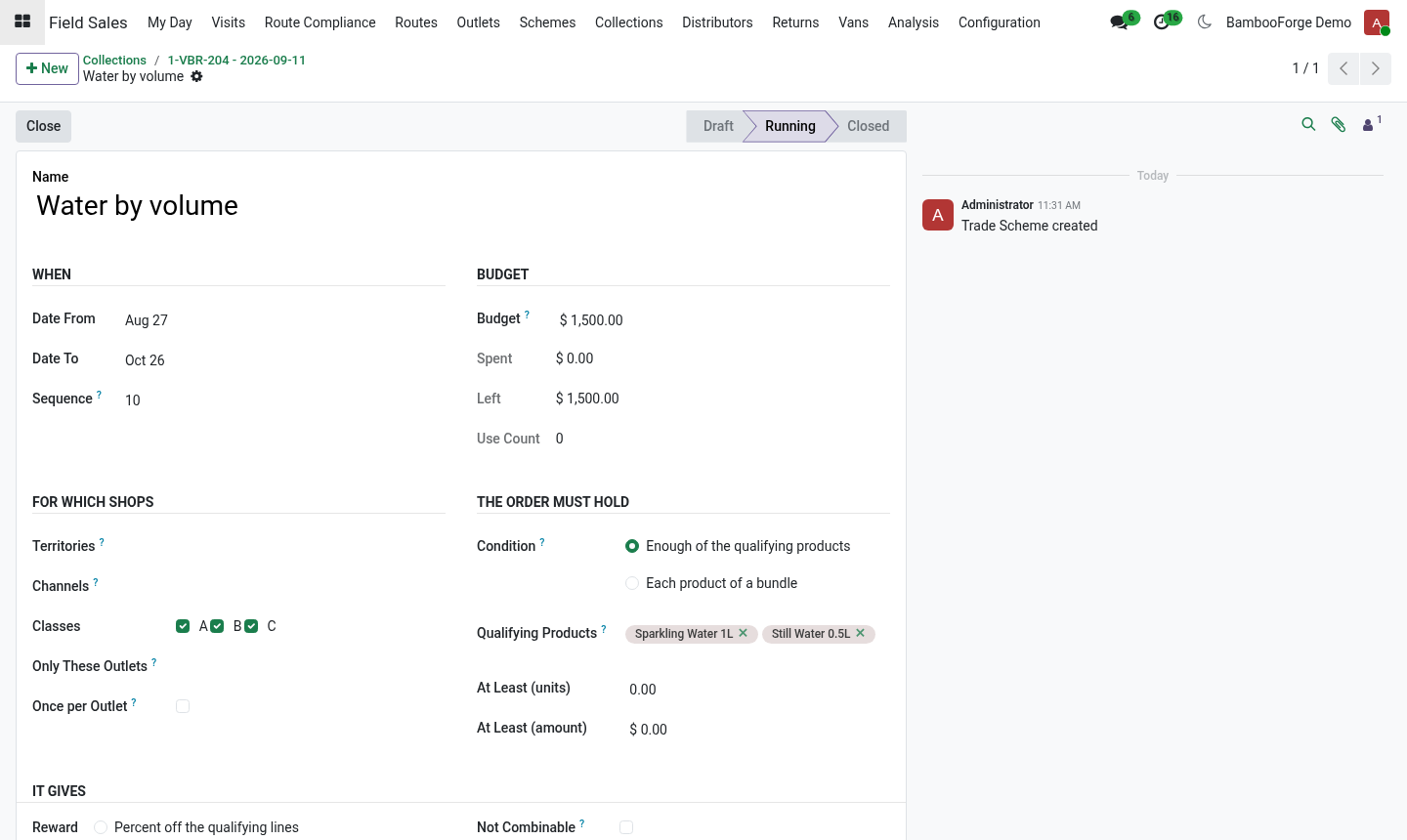Open the activities clock icon
Screen dimensions: 1407x840
(x=1162, y=21)
